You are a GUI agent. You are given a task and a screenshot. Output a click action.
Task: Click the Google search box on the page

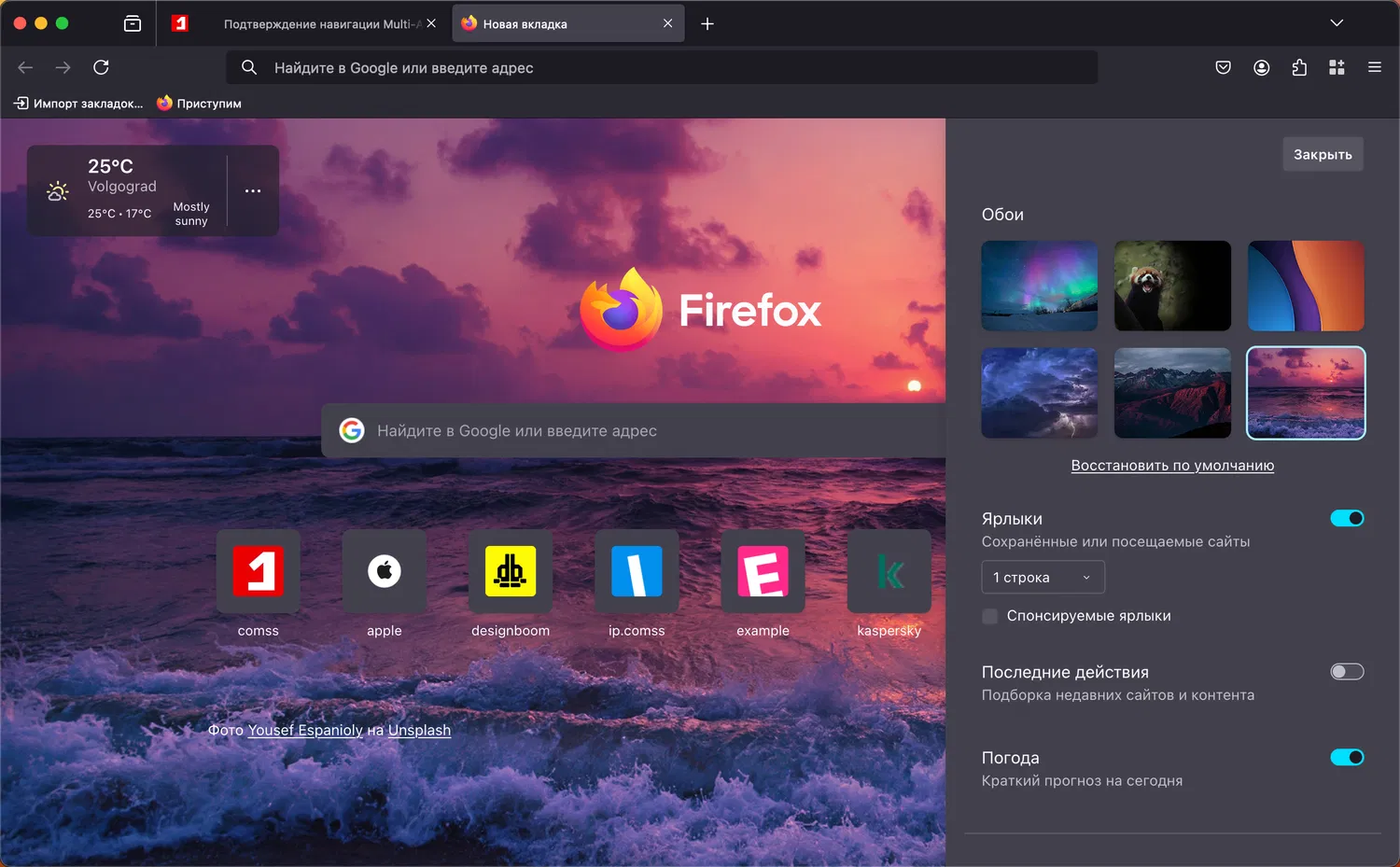pos(634,430)
